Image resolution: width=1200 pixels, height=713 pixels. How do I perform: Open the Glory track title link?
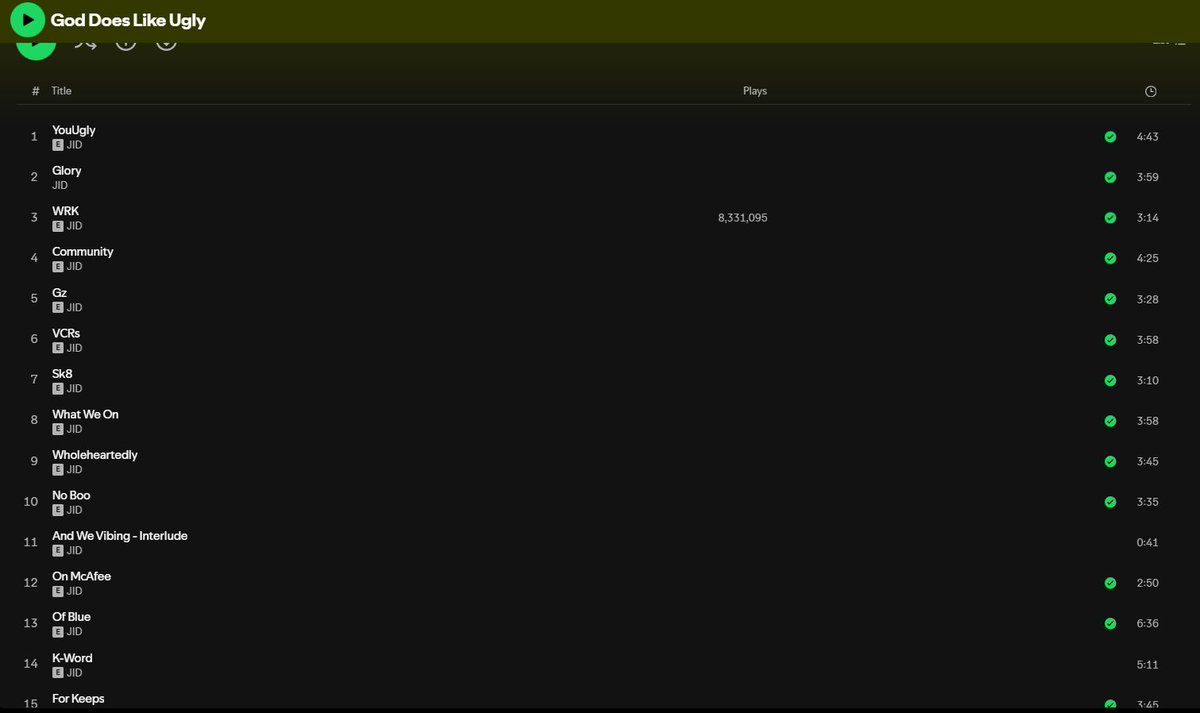pos(67,171)
